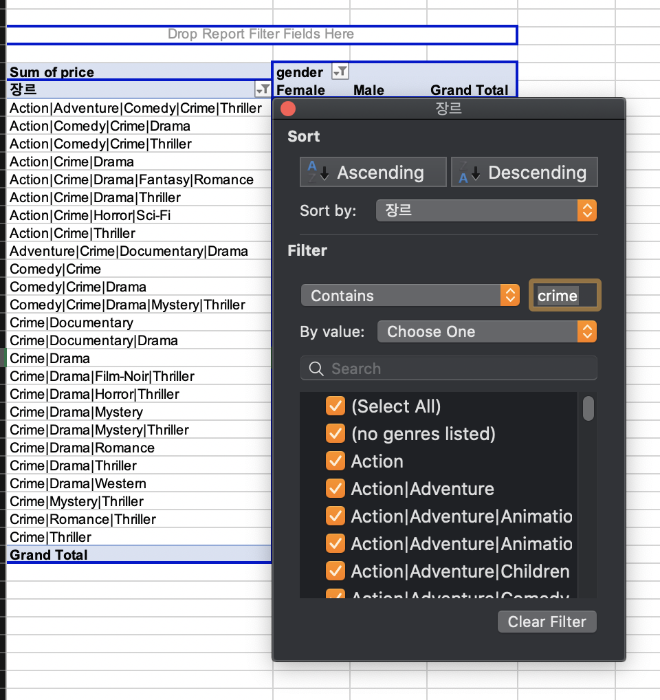
Task: Close the 장르 filter popup
Action: pyautogui.click(x=288, y=108)
